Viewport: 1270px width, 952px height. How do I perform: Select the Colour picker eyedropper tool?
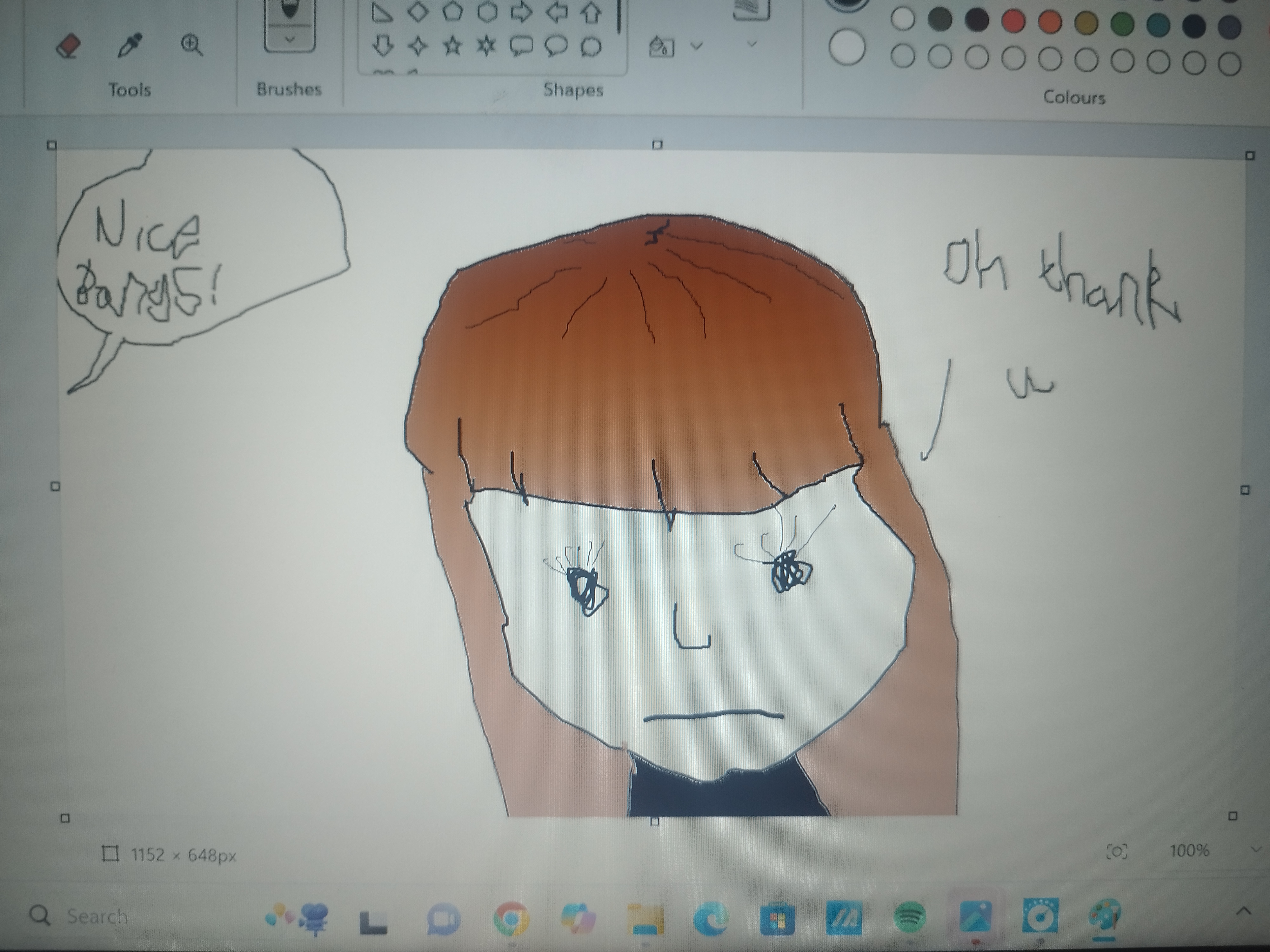click(x=130, y=45)
